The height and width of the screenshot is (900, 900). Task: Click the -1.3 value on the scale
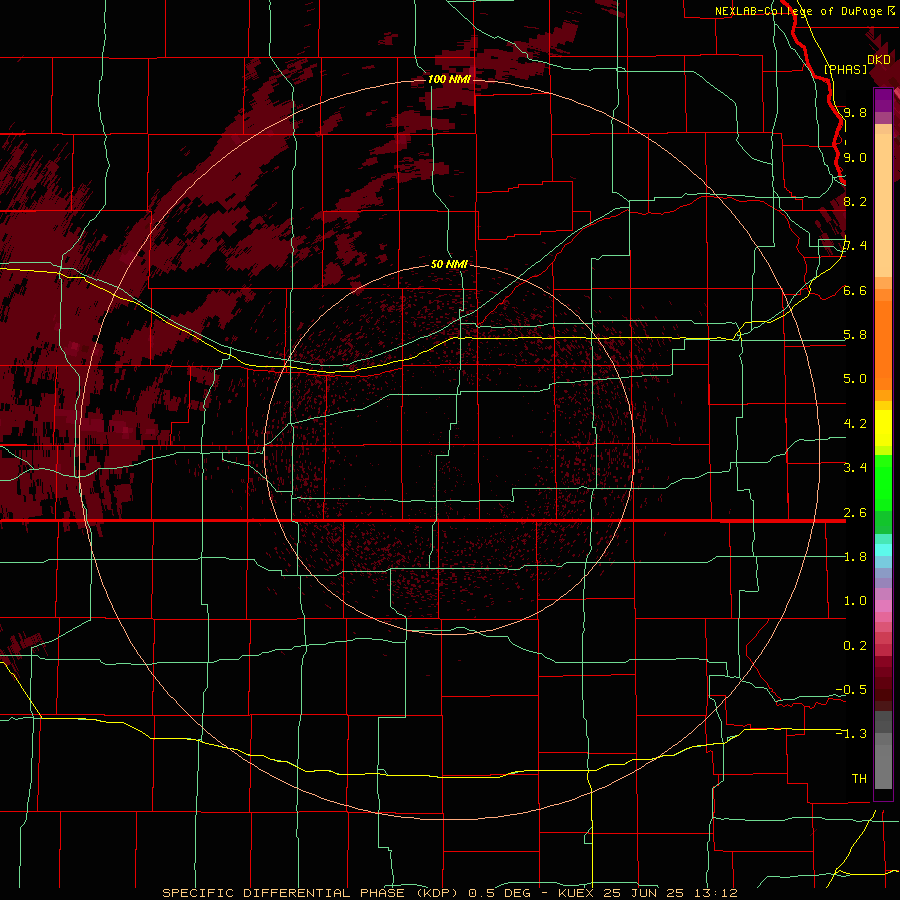coord(851,734)
